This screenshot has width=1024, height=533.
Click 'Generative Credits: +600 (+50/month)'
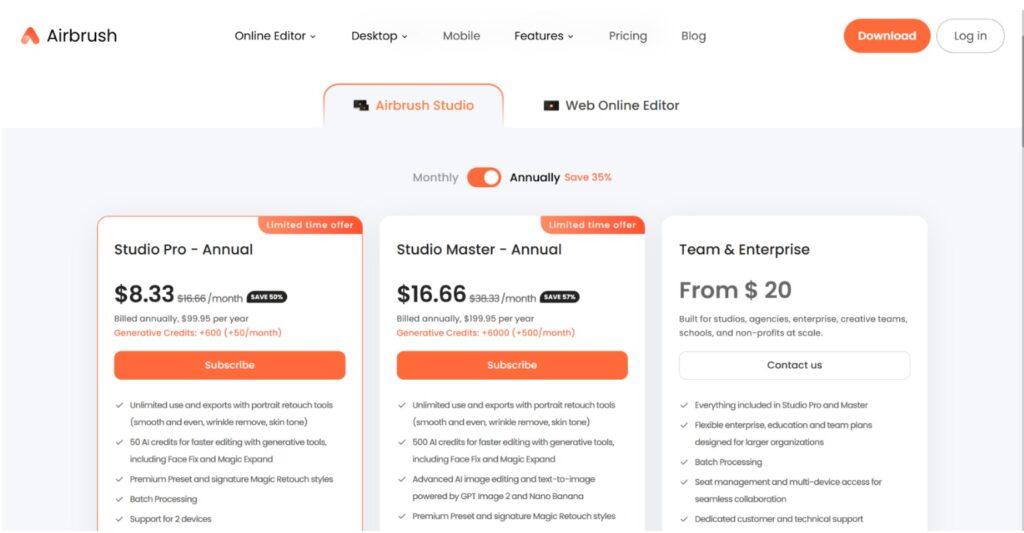point(198,332)
